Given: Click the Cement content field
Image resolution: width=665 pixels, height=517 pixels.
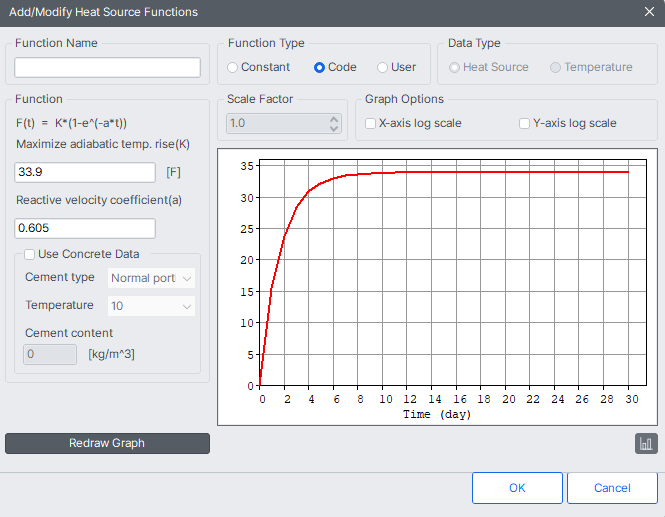Looking at the screenshot, I should click(50, 354).
